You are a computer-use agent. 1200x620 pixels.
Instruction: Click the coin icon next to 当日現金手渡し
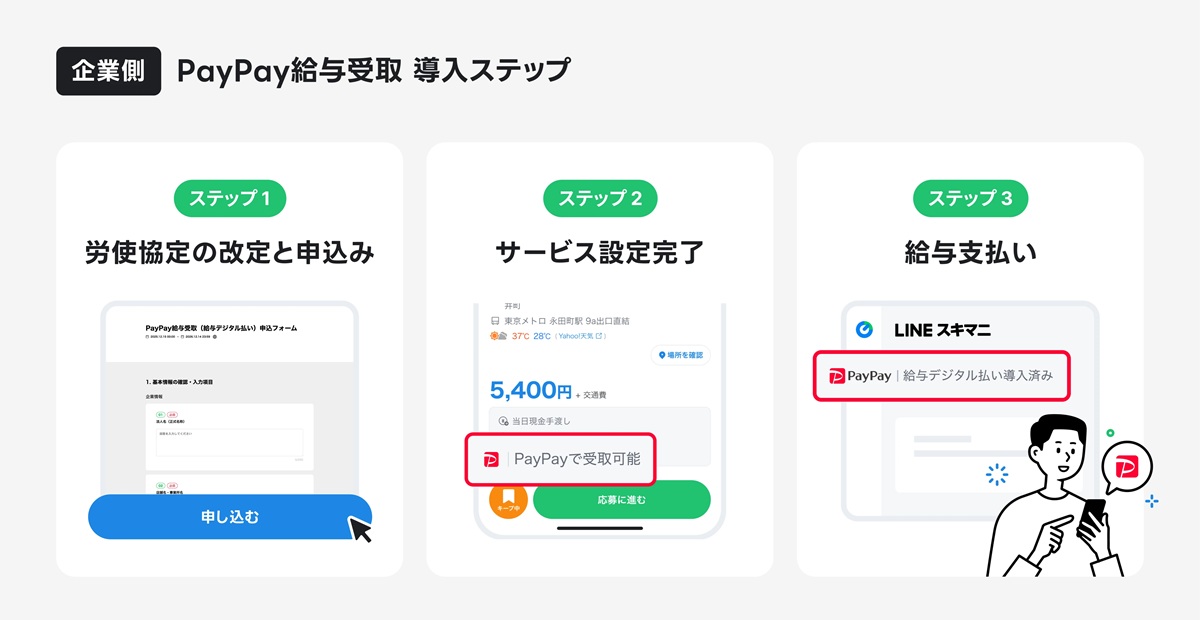tap(503, 420)
